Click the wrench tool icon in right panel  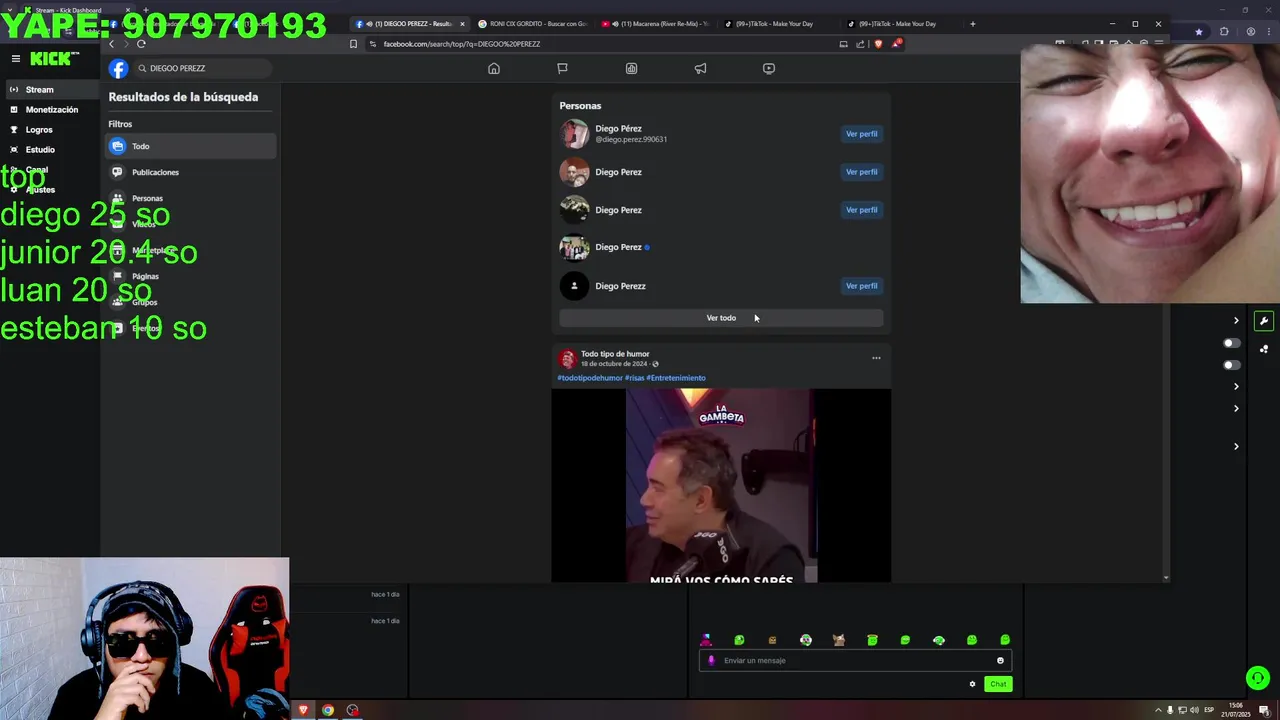pyautogui.click(x=1264, y=321)
